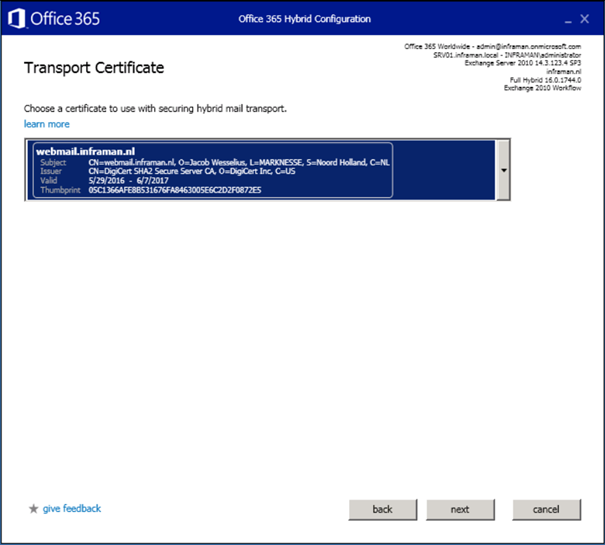Proceed with the next button
The image size is (605, 545).
[460, 510]
